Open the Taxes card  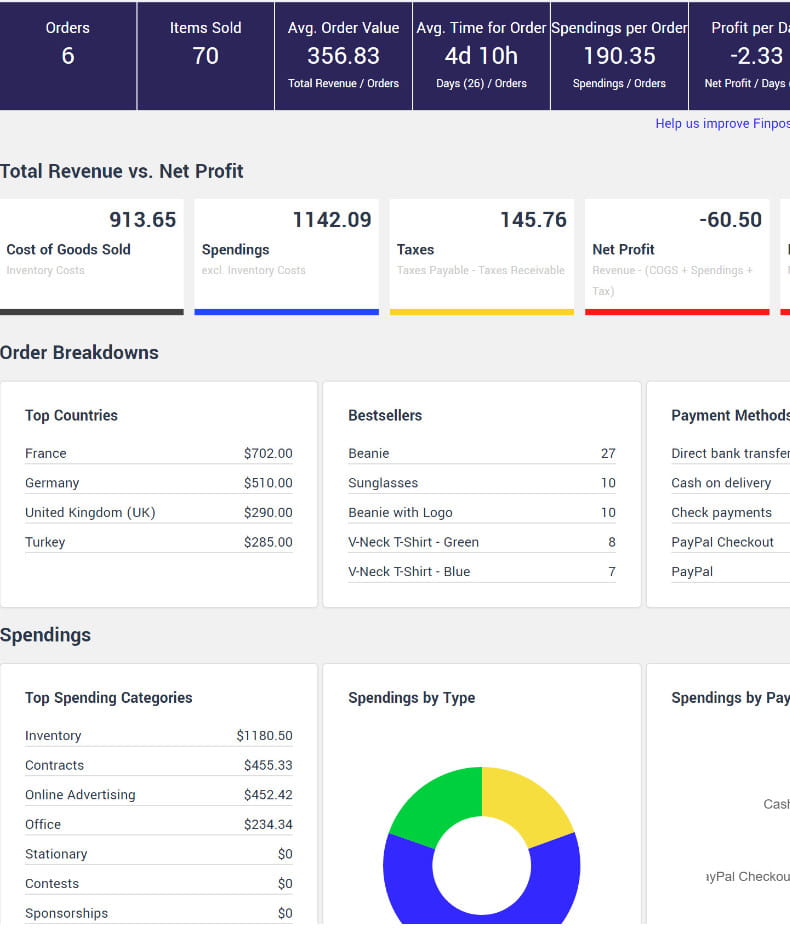tap(481, 256)
